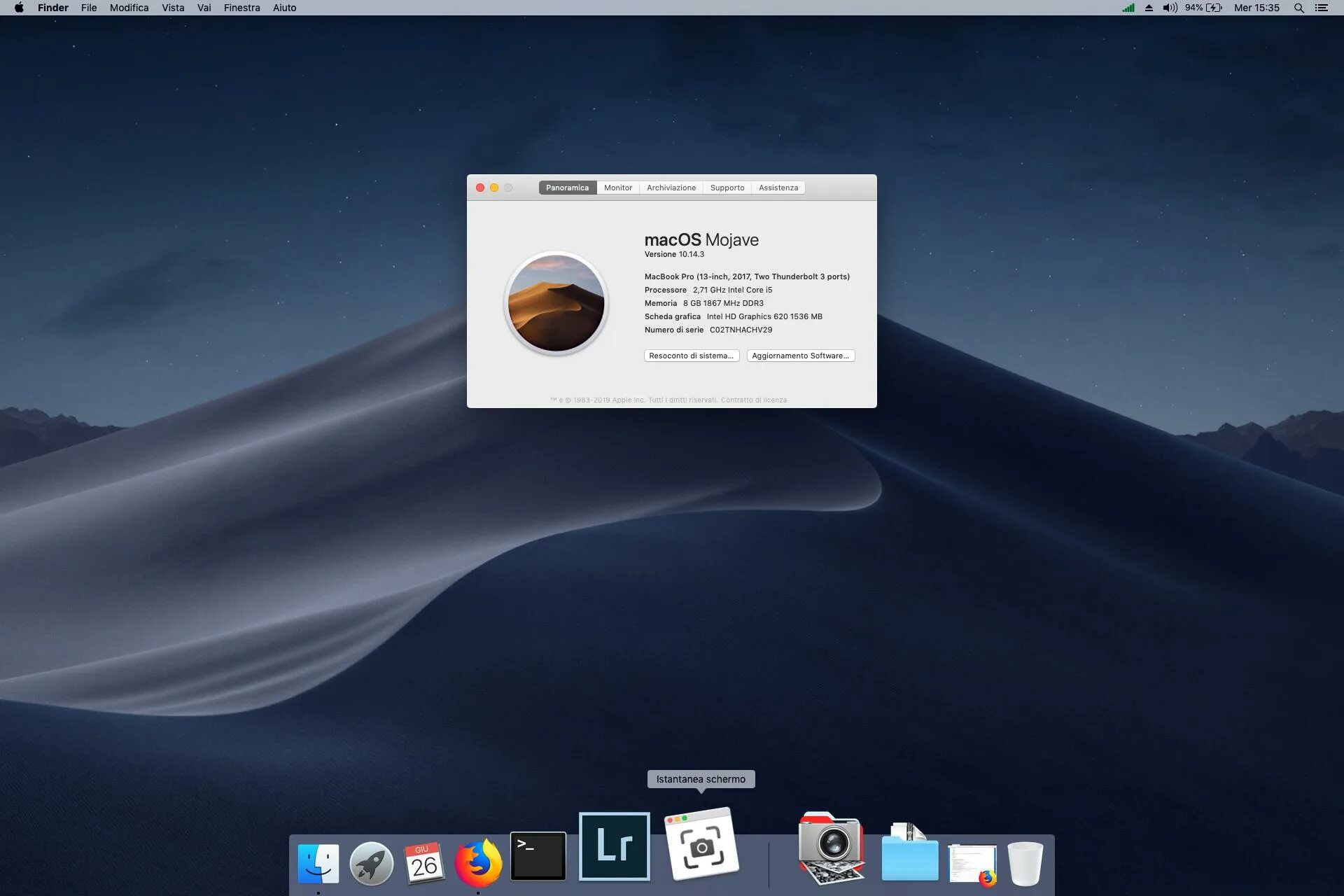Click the volume icon in menu bar

(1170, 8)
